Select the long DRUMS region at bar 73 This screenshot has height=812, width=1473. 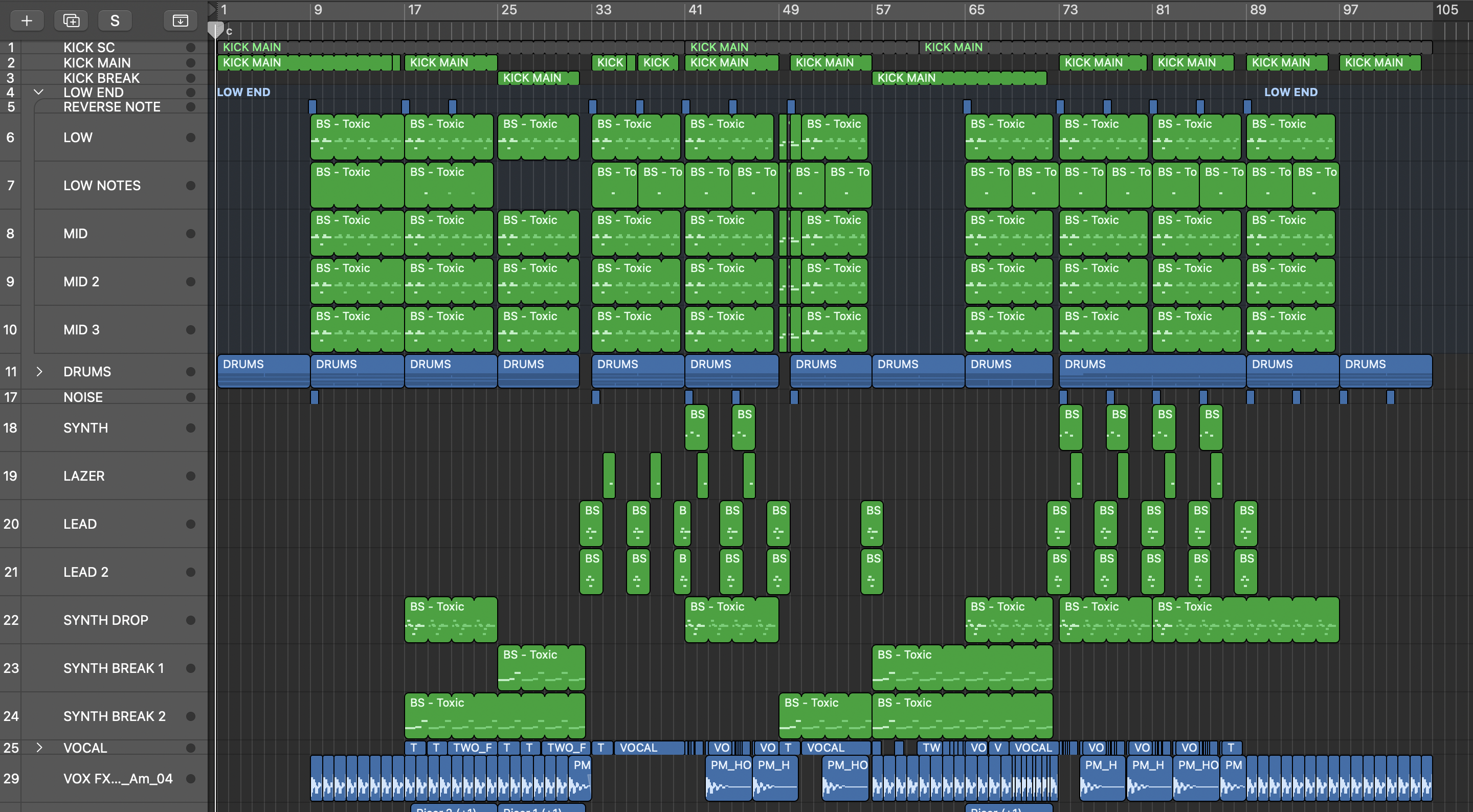point(1152,371)
